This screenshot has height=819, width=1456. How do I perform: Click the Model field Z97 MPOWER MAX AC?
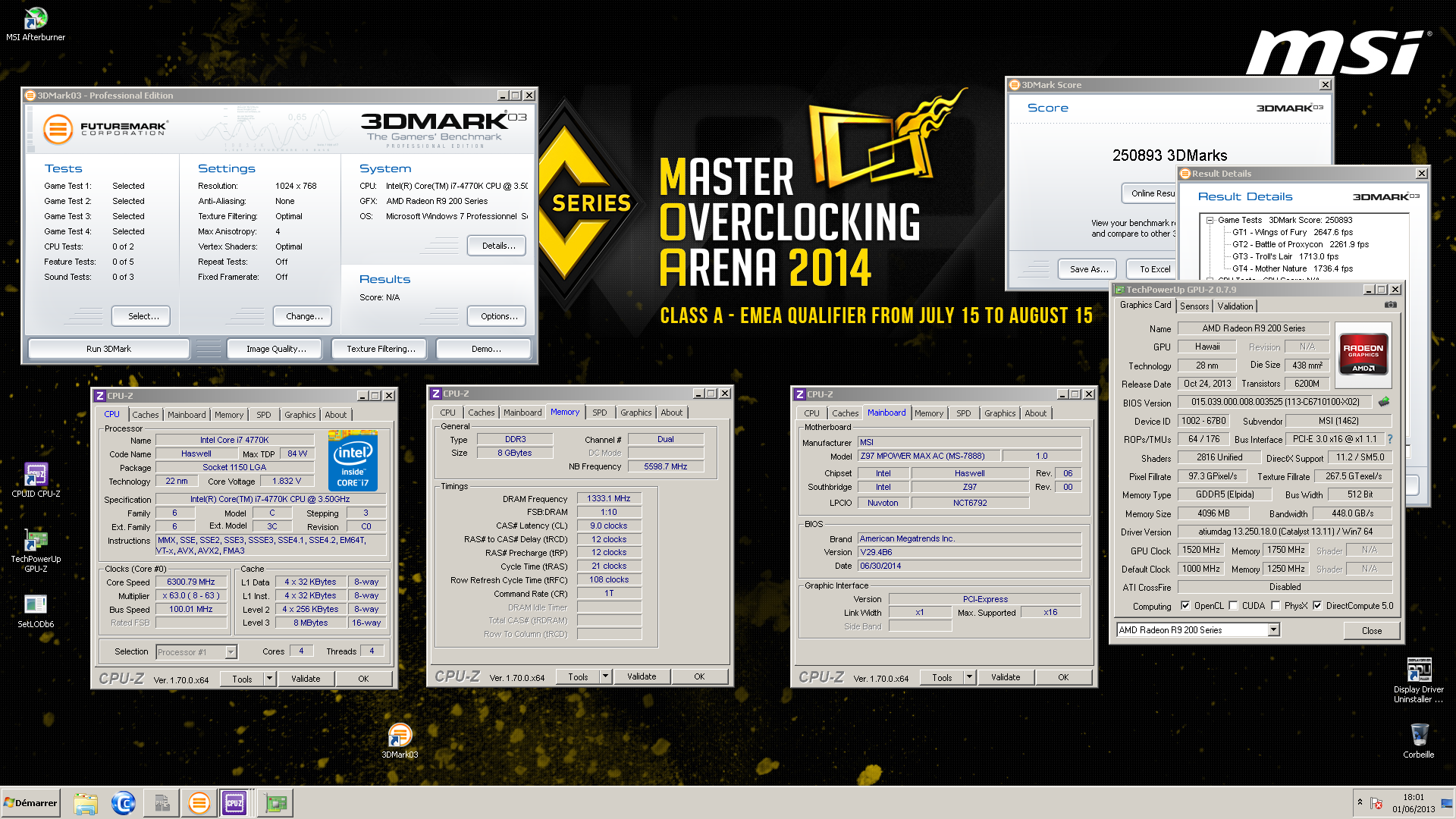tap(928, 456)
